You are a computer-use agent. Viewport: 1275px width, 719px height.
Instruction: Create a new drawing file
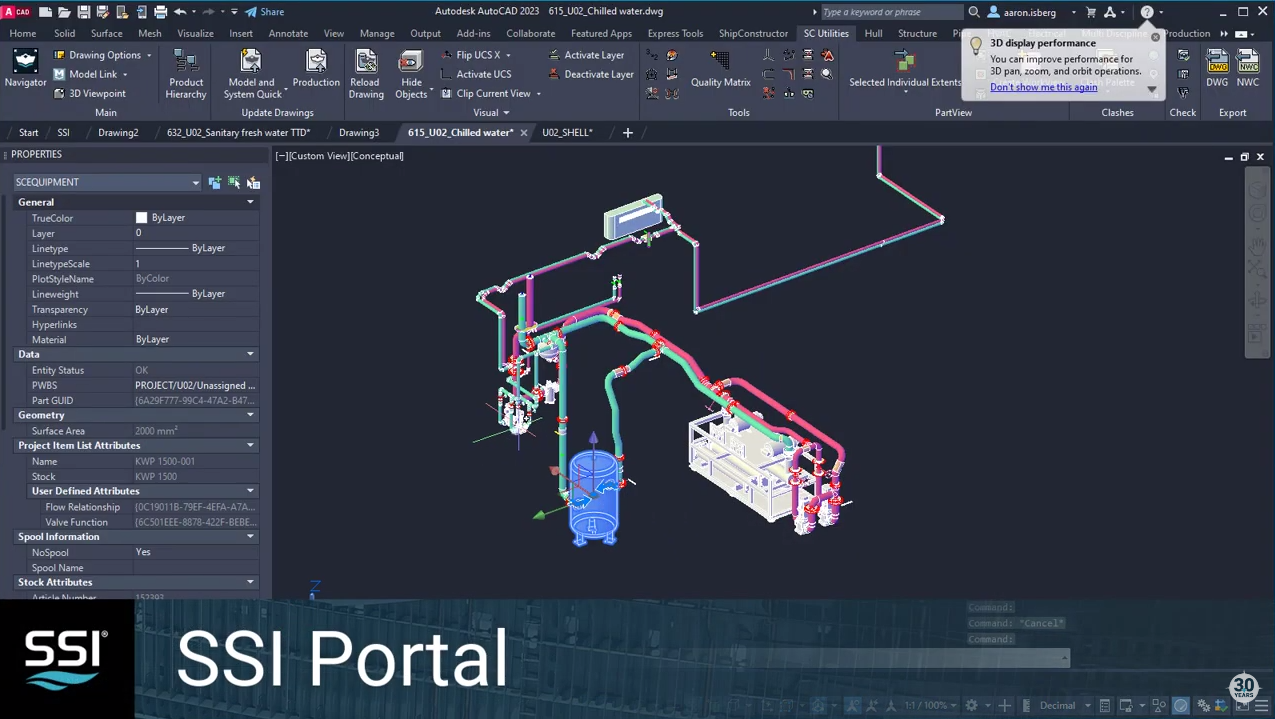pyautogui.click(x=45, y=12)
